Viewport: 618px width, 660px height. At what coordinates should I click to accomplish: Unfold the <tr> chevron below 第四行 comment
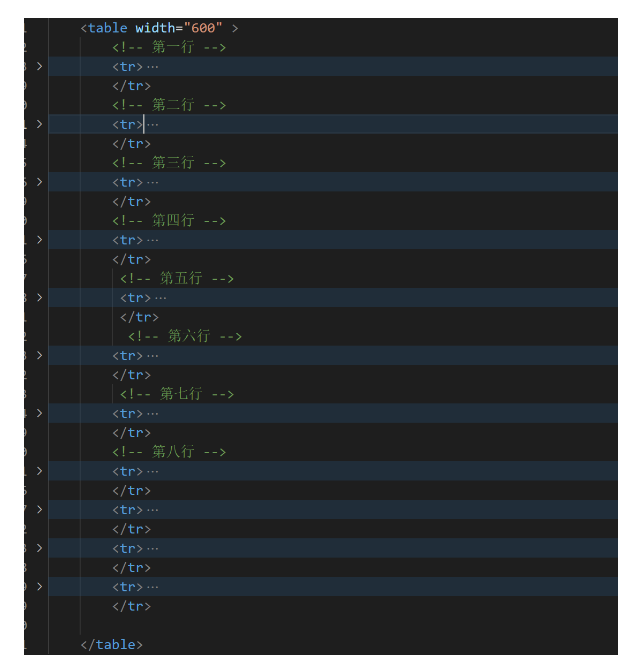coord(39,240)
